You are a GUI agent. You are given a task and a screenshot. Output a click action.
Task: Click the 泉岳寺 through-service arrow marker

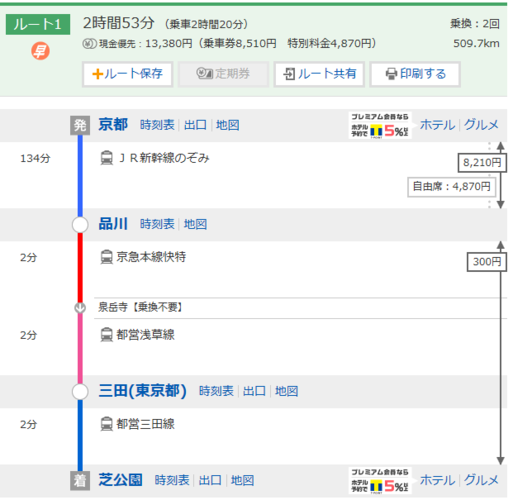[80, 308]
